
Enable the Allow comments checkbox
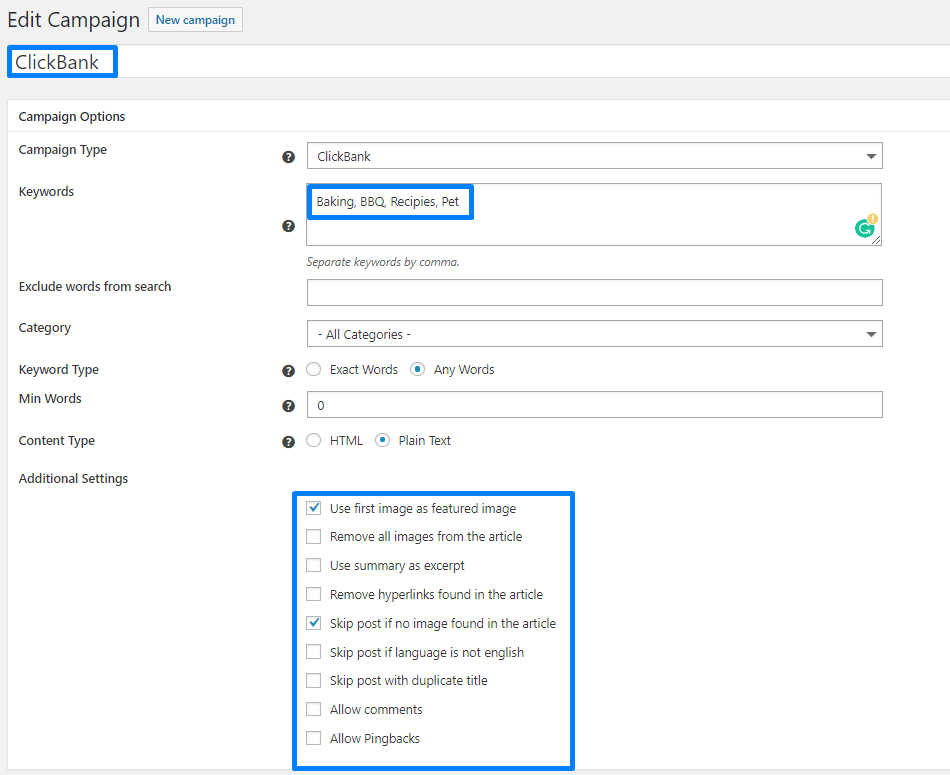point(314,710)
